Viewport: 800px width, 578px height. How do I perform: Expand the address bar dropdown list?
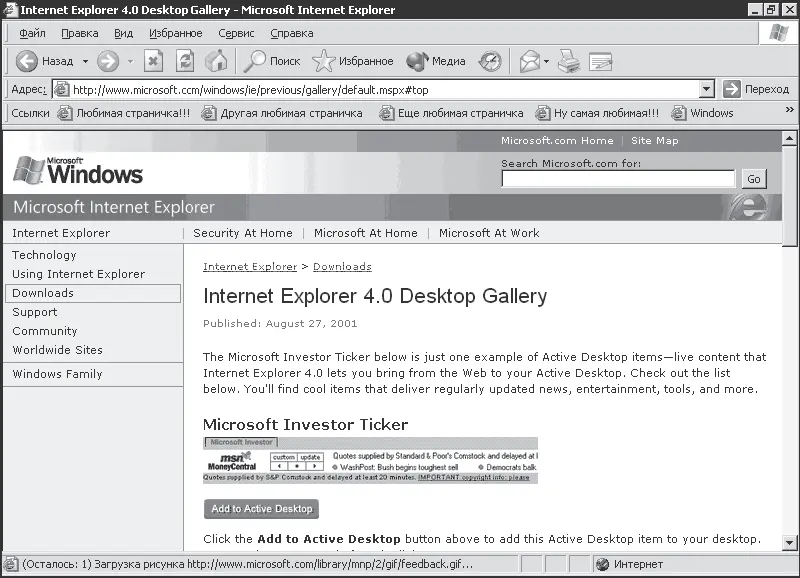(x=706, y=90)
